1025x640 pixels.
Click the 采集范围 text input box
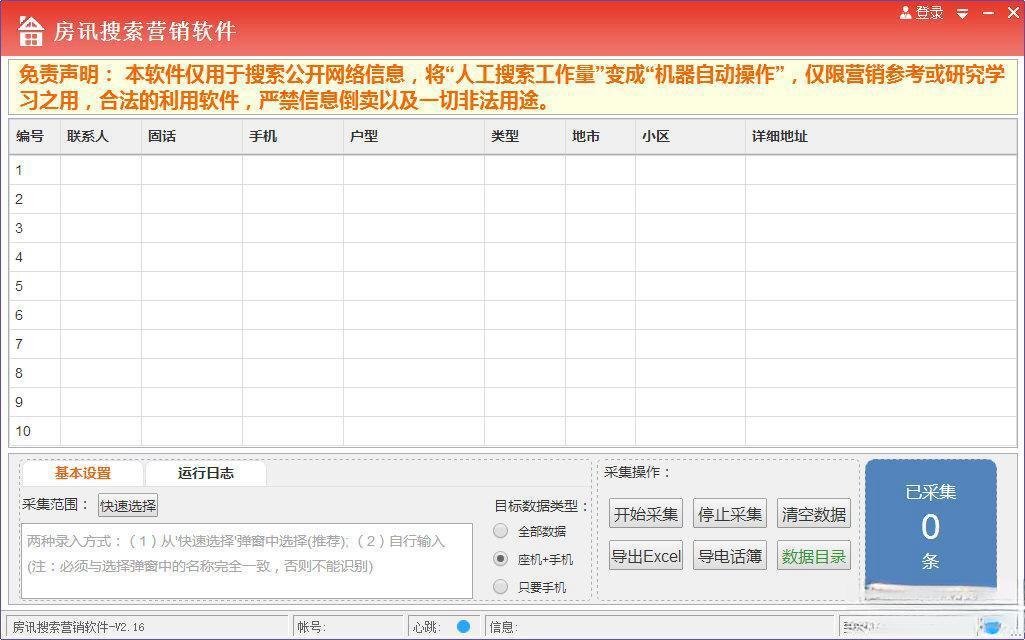pyautogui.click(x=246, y=560)
